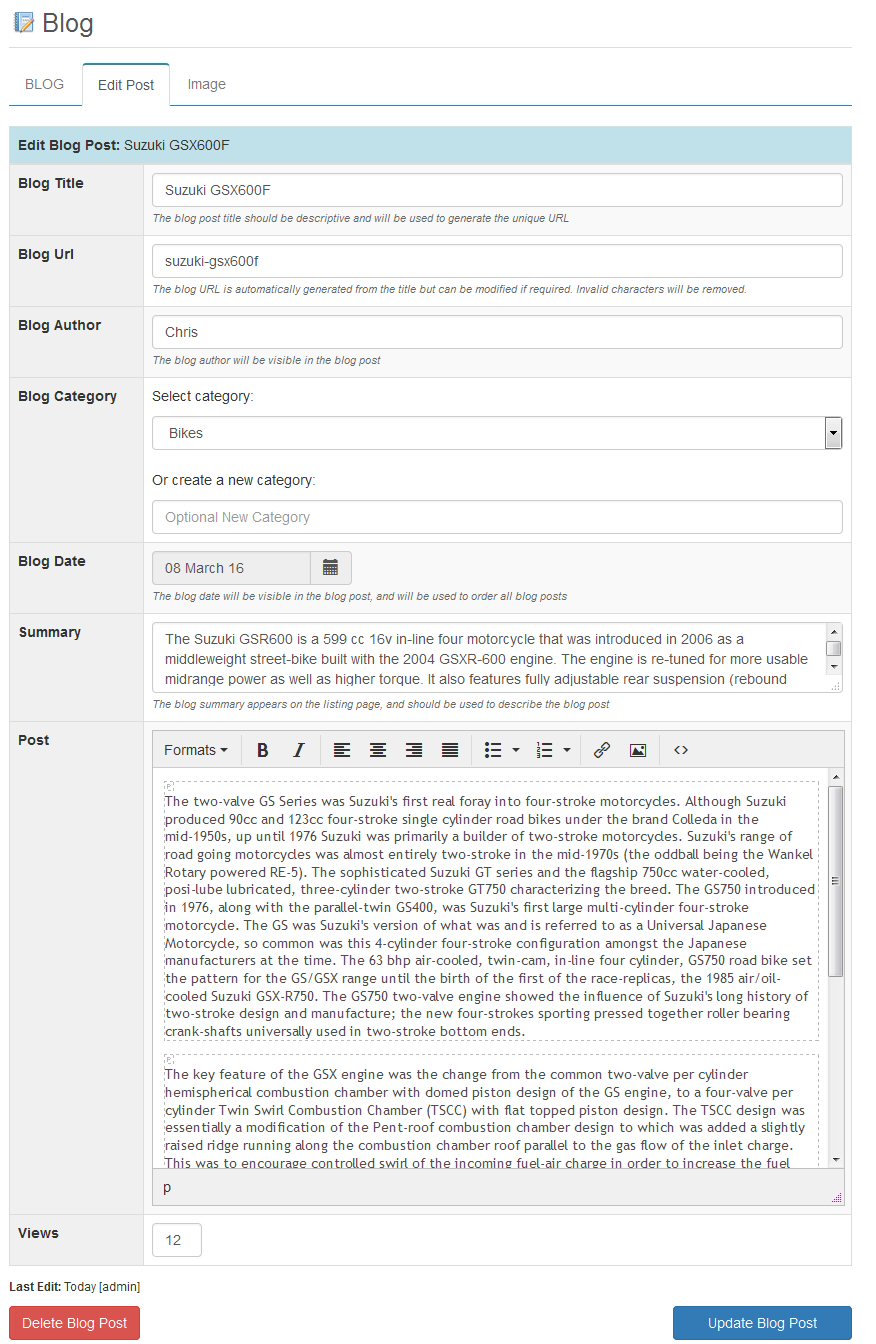The width and height of the screenshot is (876, 1344).
Task: Focus the Blog Author field
Action: [497, 332]
